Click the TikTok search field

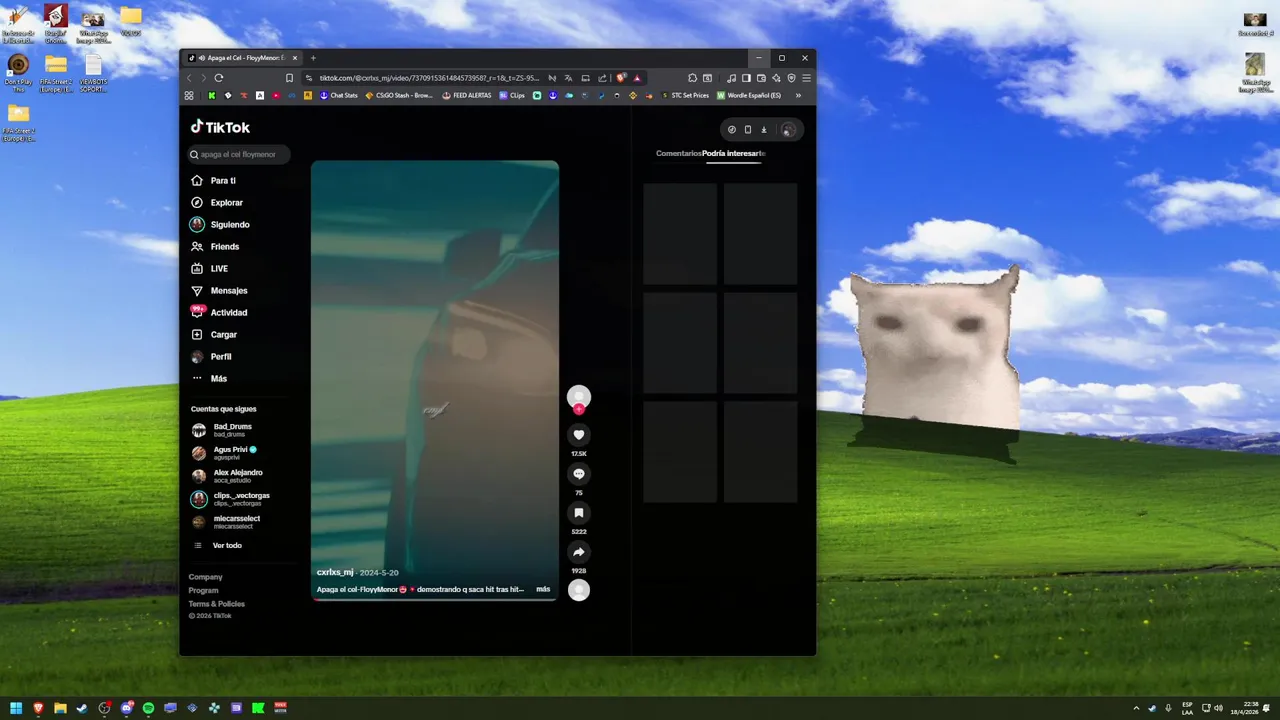[x=240, y=154]
